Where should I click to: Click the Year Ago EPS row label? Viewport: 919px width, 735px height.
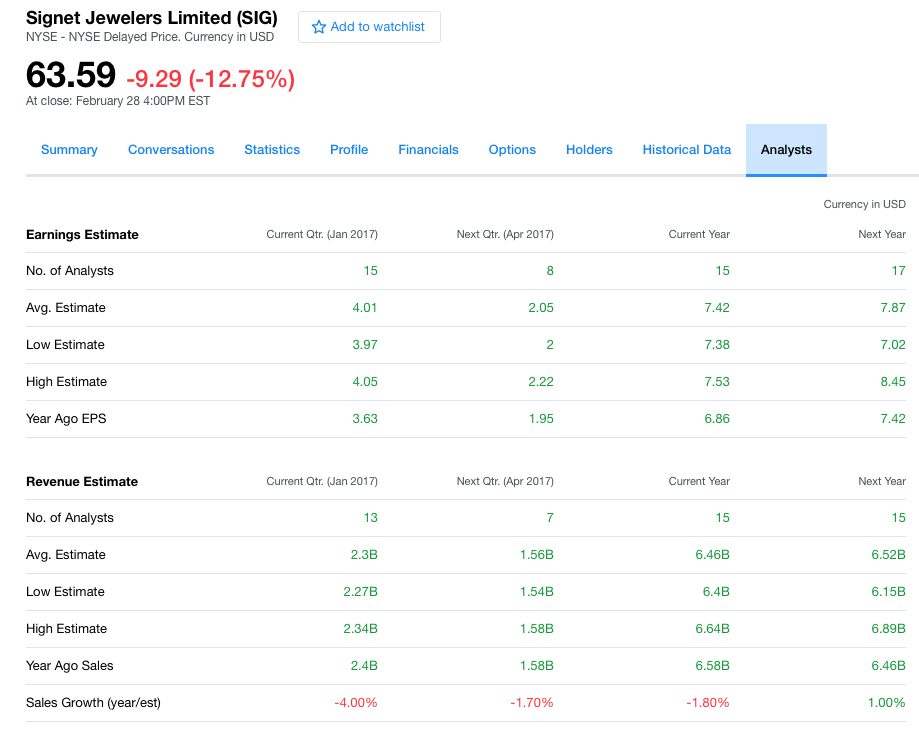point(66,418)
